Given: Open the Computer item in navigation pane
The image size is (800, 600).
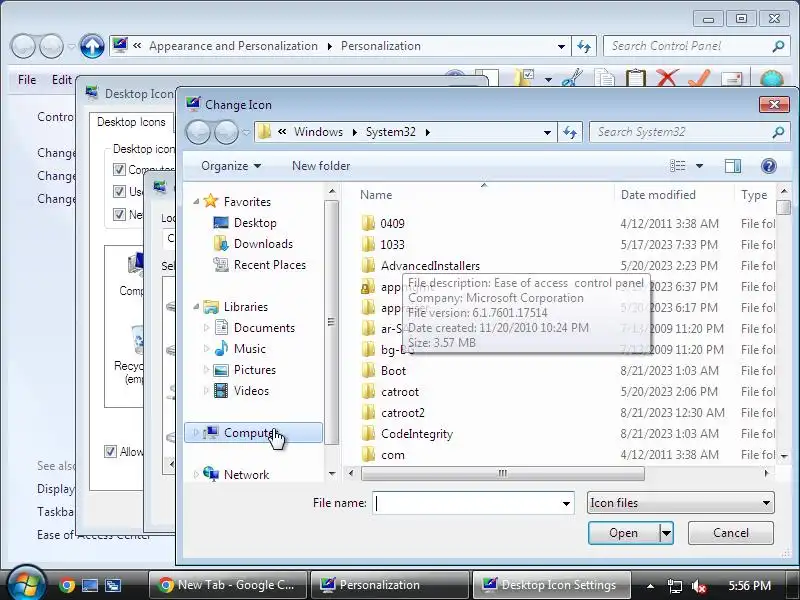Looking at the screenshot, I should coord(253,433).
